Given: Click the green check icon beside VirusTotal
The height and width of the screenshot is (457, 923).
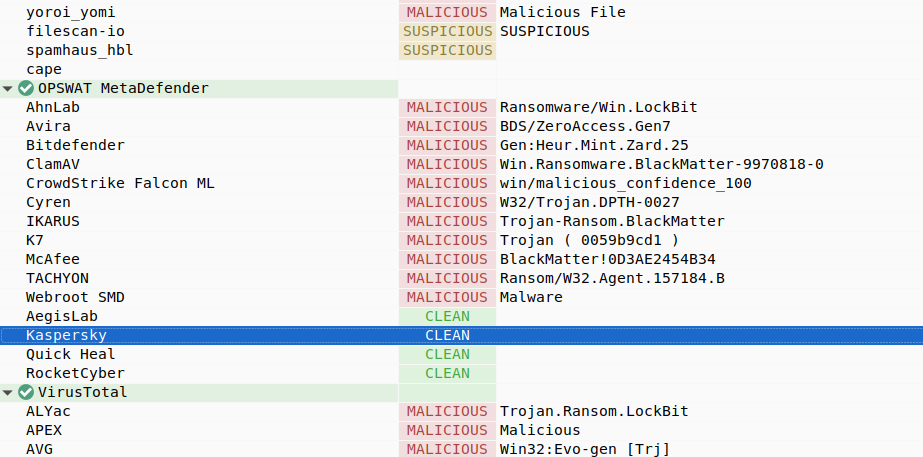Looking at the screenshot, I should (25, 392).
